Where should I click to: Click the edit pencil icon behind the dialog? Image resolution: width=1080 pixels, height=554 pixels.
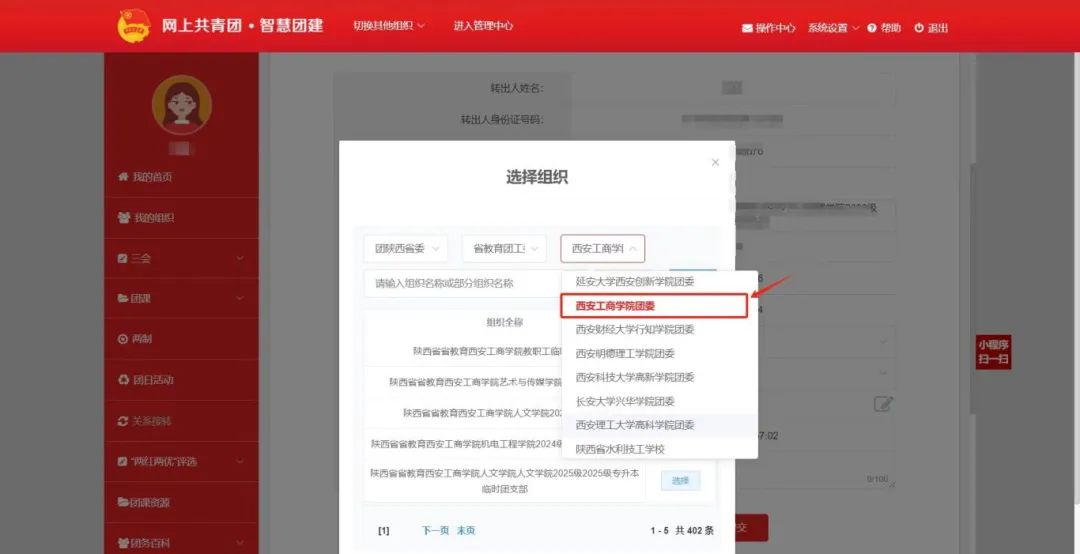tap(884, 404)
